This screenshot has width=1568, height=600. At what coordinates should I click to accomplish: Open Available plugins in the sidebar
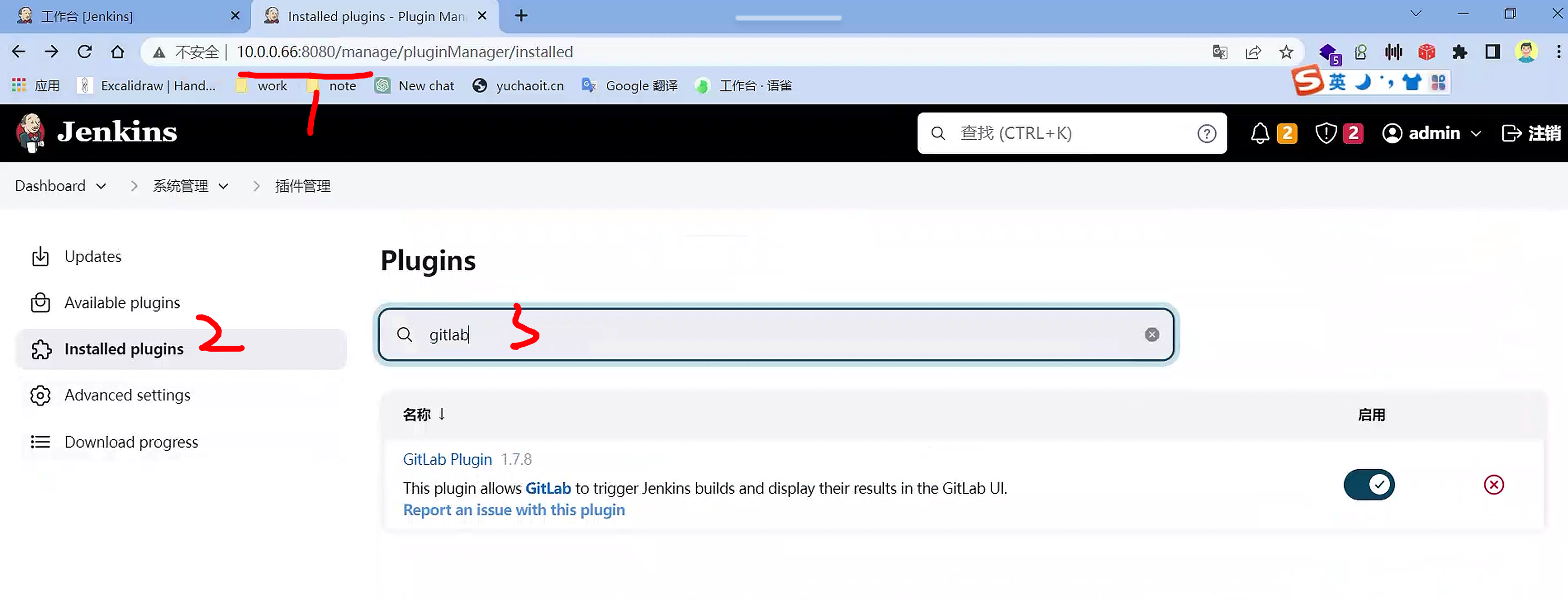[x=122, y=302]
